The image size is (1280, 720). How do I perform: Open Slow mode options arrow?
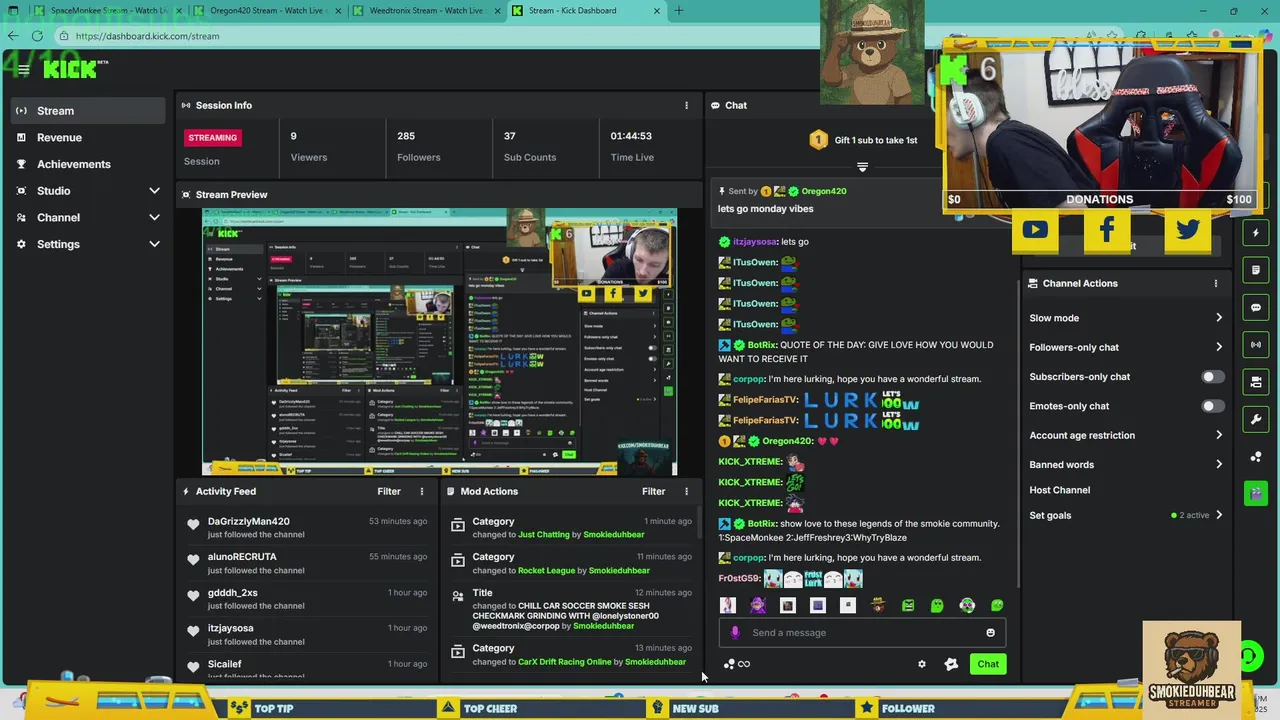[1218, 318]
